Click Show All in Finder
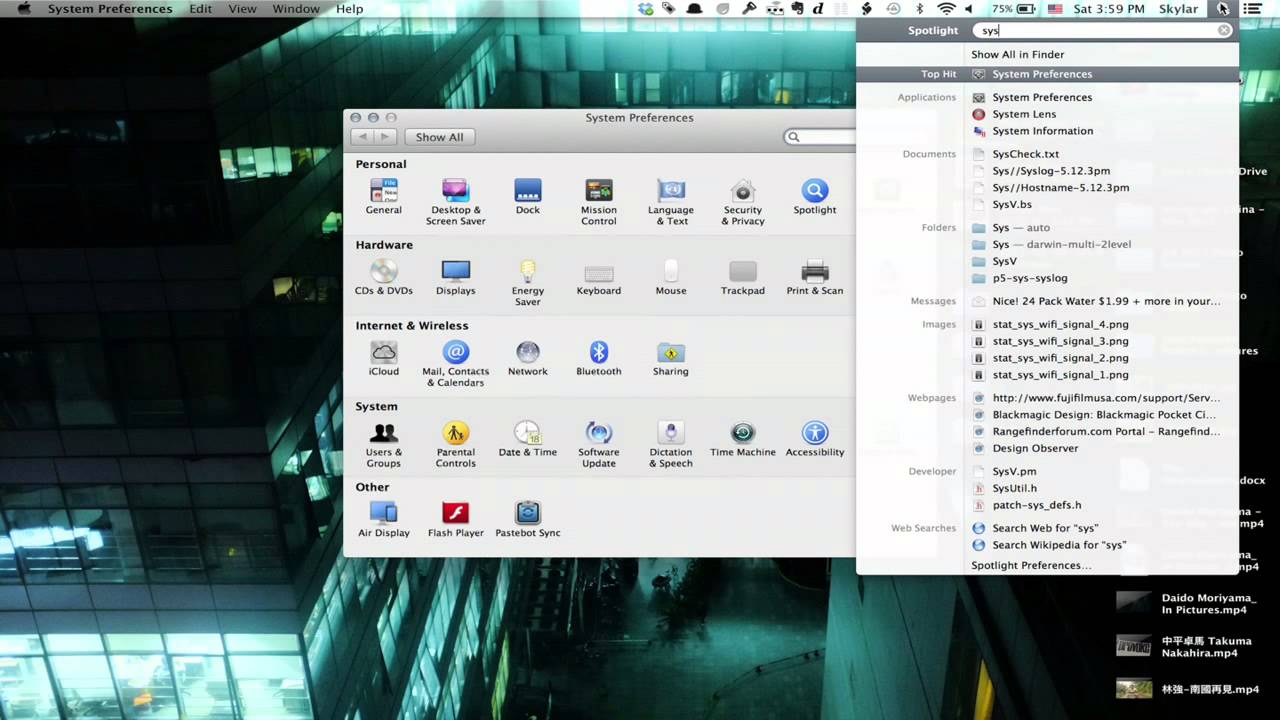The width and height of the screenshot is (1280, 720). [1017, 54]
